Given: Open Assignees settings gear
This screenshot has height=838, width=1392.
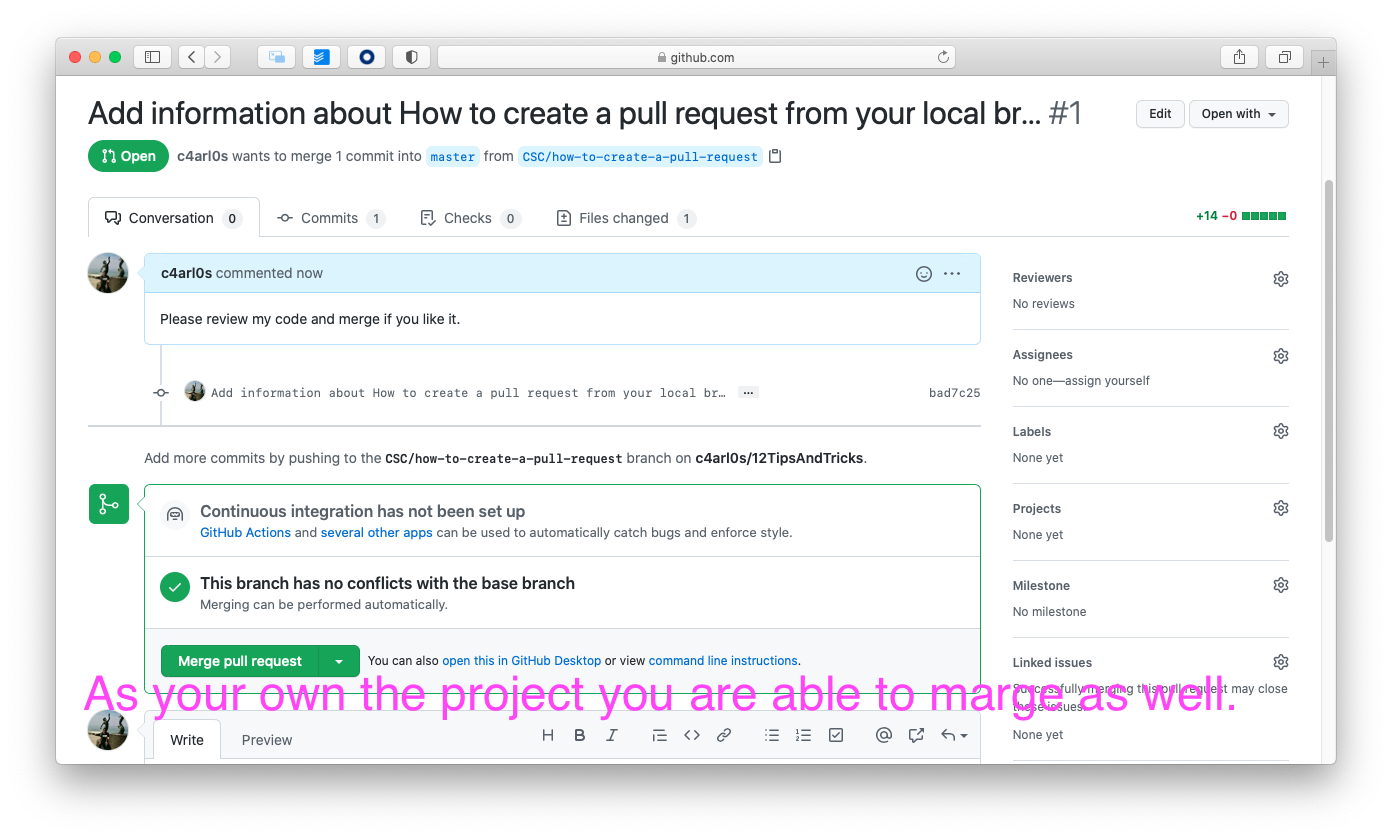Looking at the screenshot, I should [1280, 356].
